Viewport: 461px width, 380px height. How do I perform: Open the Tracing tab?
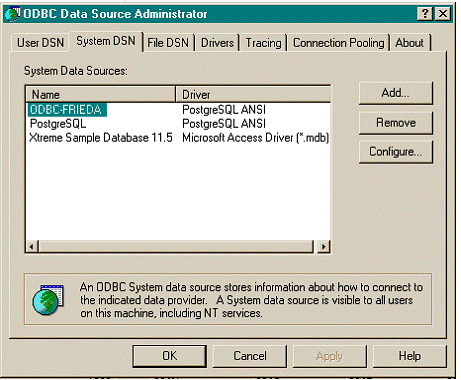pos(263,43)
